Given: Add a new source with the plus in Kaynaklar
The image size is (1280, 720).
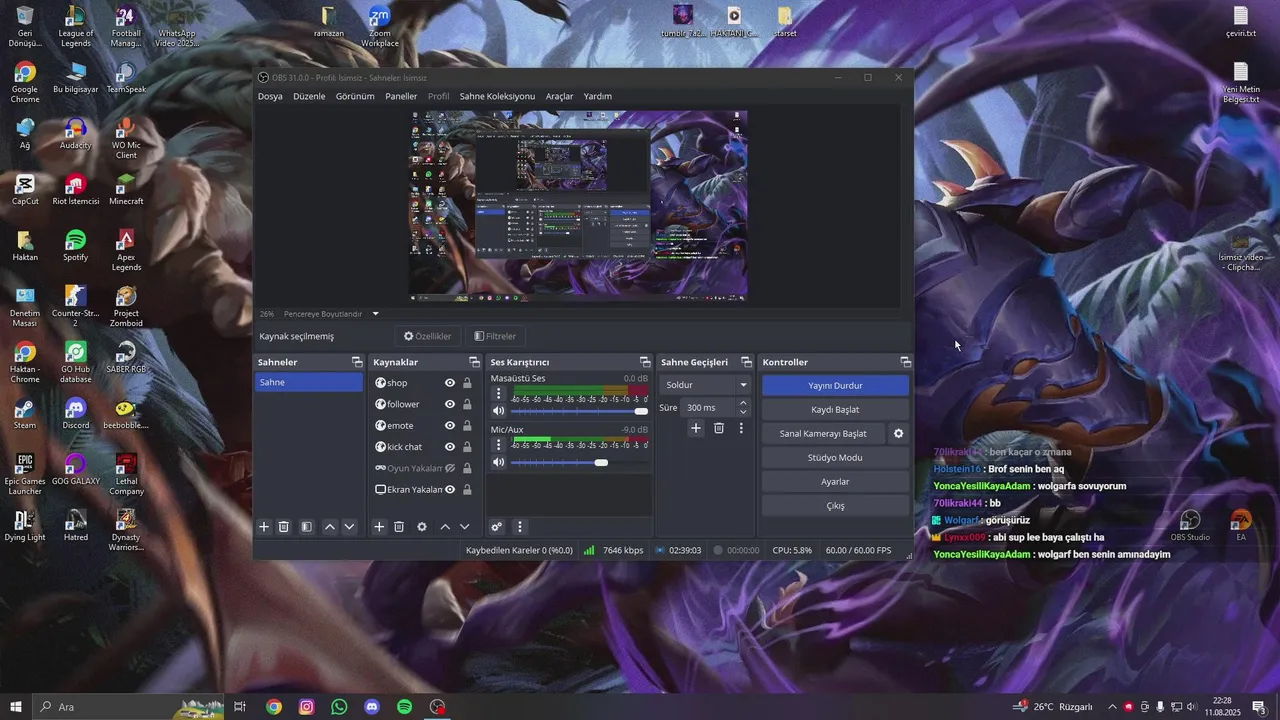Looking at the screenshot, I should pos(379,527).
